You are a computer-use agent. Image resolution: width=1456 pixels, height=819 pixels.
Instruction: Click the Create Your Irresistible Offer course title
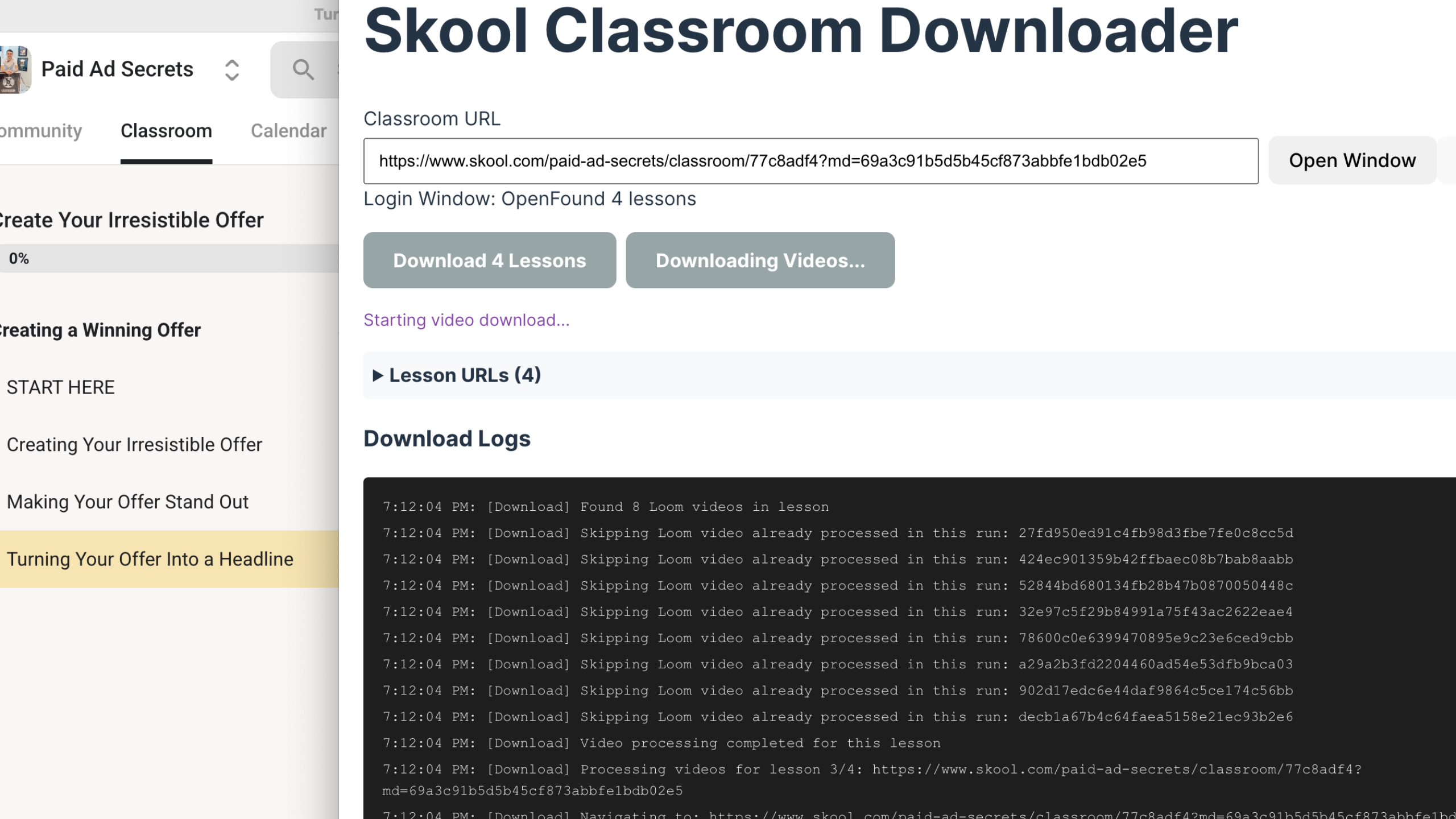click(x=131, y=220)
